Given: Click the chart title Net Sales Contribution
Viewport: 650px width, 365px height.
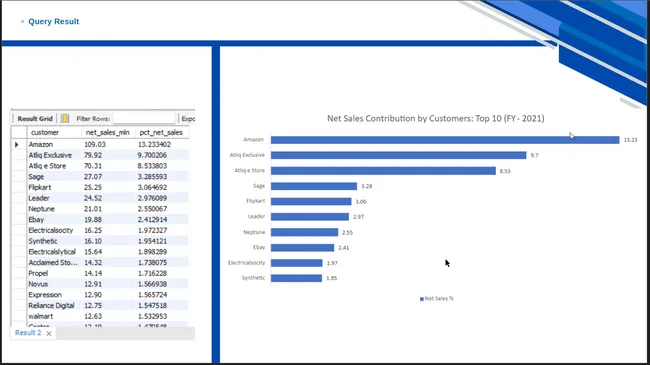Looking at the screenshot, I should pyautogui.click(x=436, y=119).
